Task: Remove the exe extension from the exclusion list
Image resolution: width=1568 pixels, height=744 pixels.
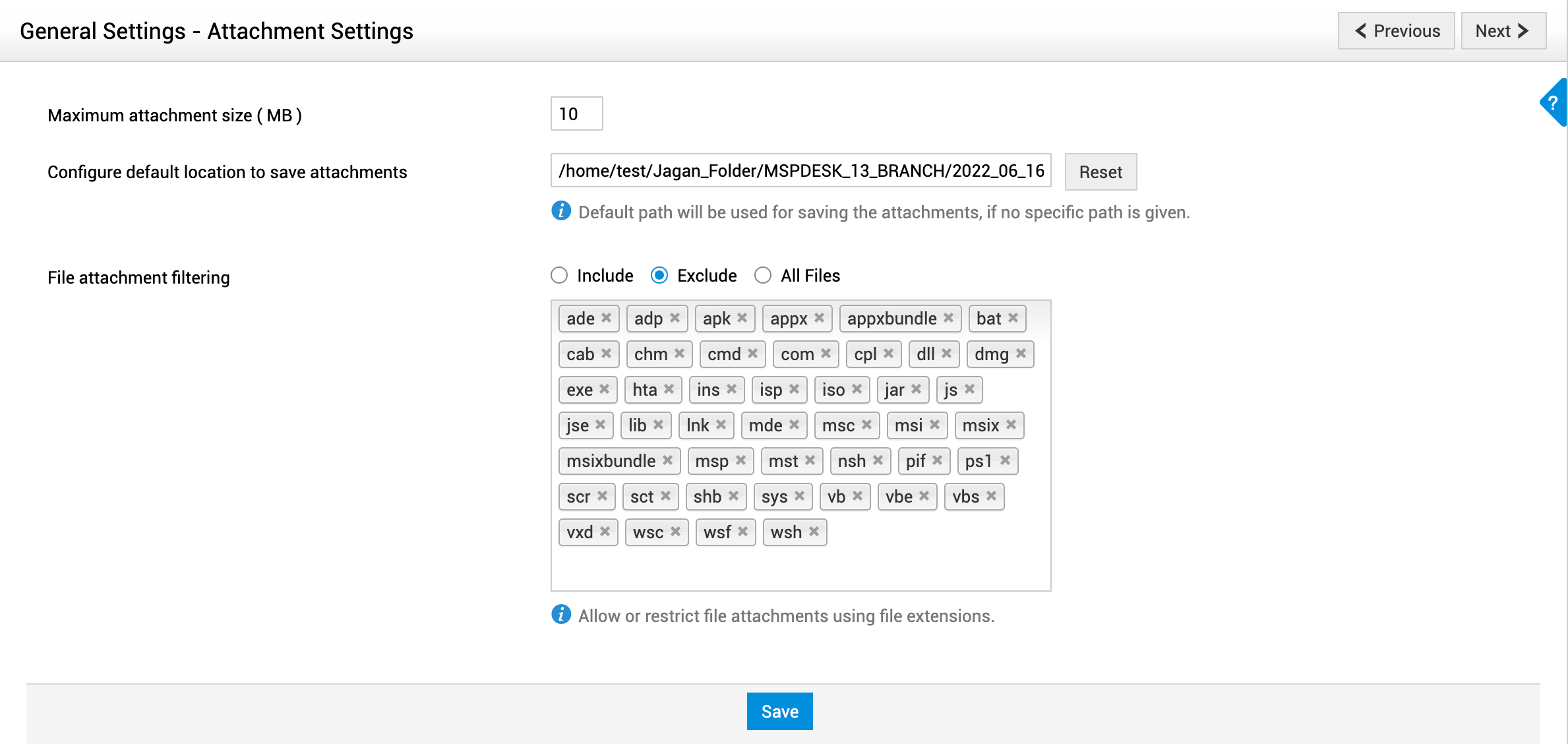Action: (x=605, y=390)
